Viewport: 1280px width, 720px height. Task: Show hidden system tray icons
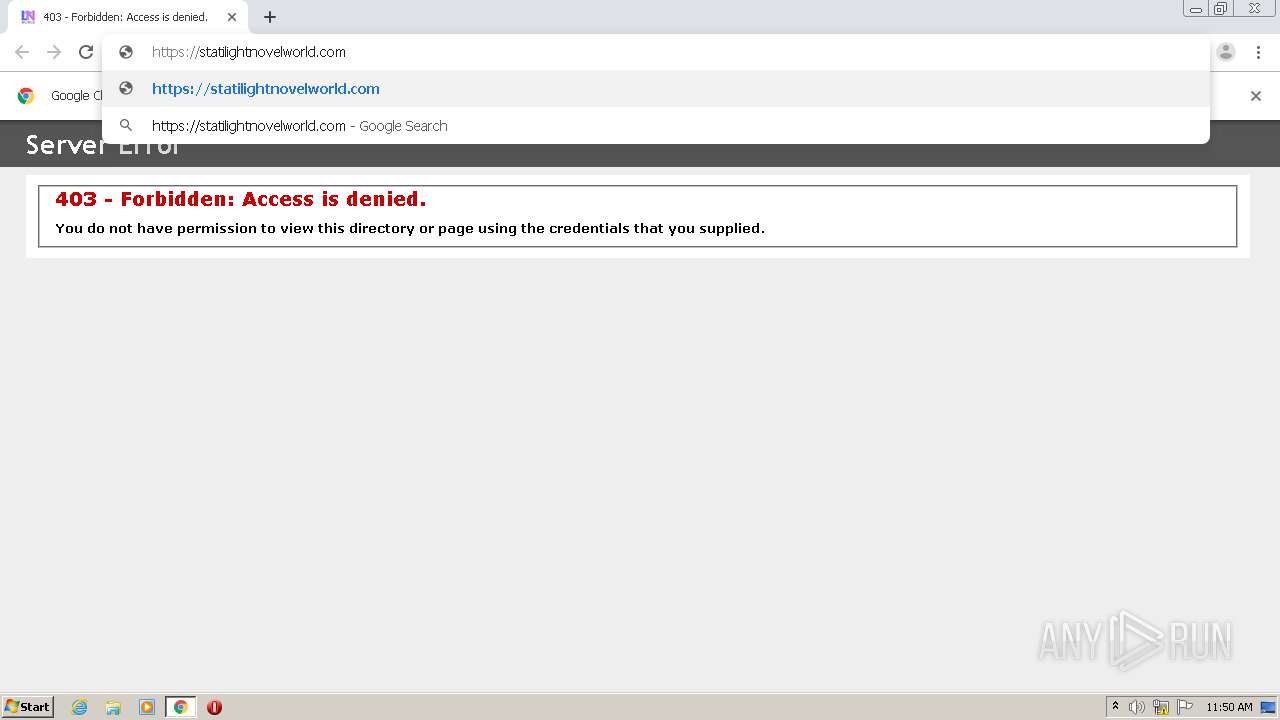(x=1115, y=707)
